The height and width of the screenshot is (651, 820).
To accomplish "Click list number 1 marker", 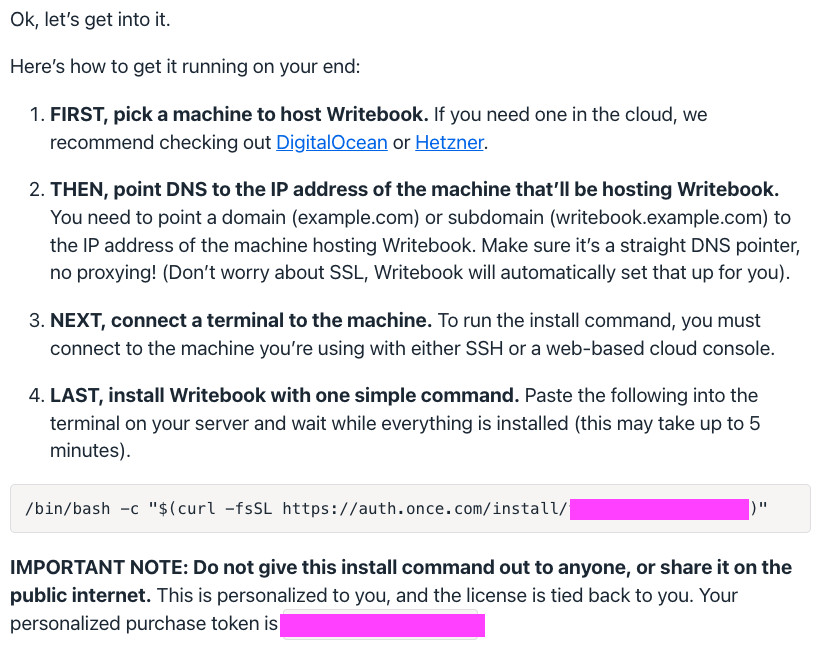I will click(x=36, y=115).
